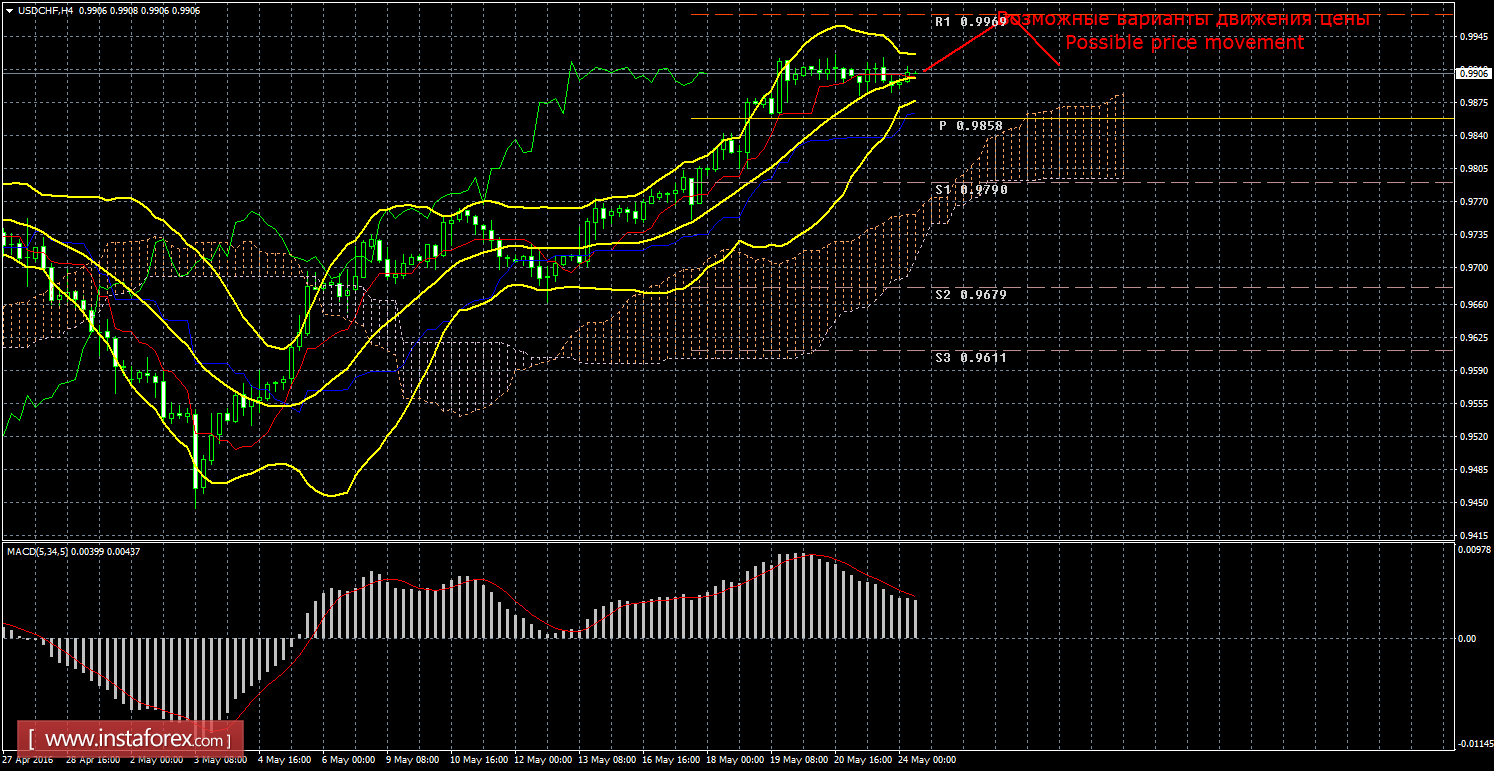Click the triangle arrow beside USDCHF,H4
The height and width of the screenshot is (771, 1494).
[x=8, y=11]
